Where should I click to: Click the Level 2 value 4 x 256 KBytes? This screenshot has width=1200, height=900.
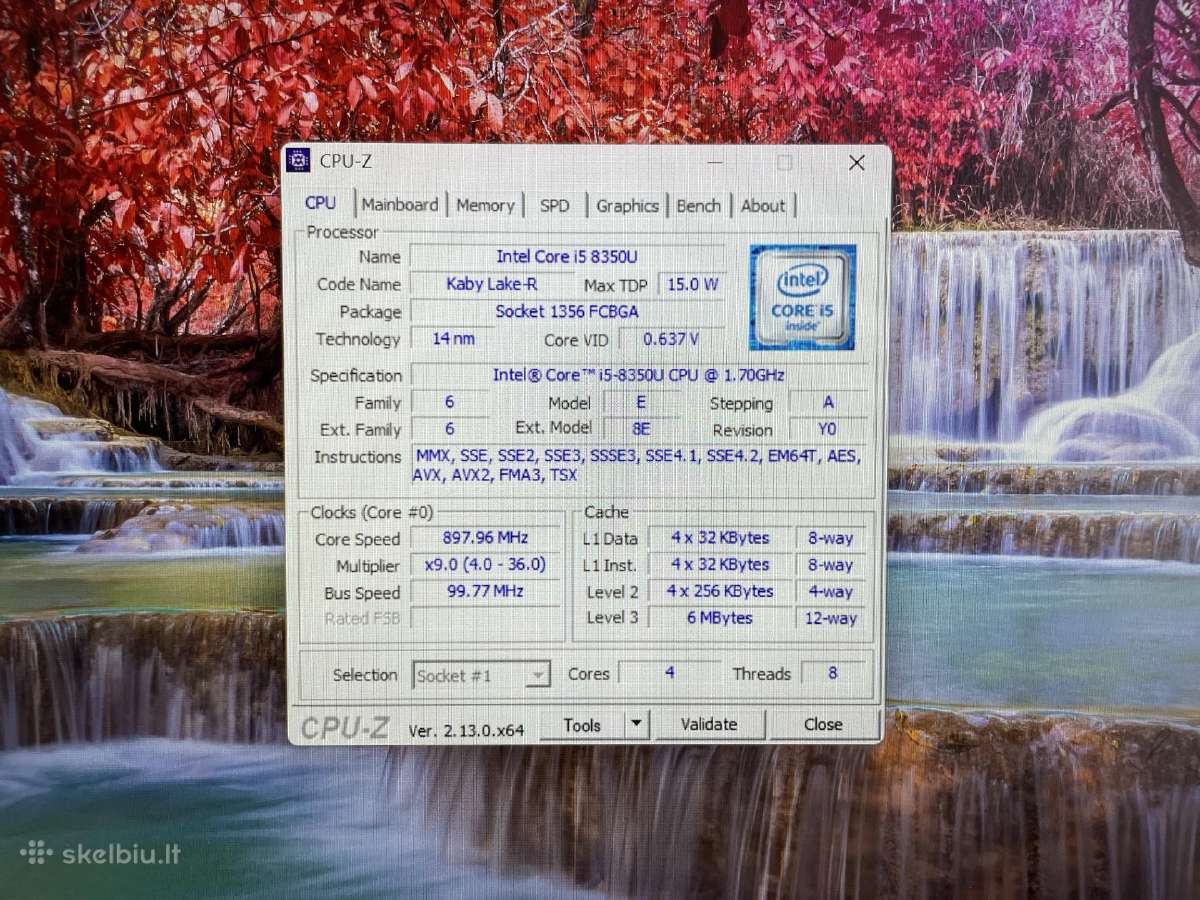coord(720,591)
